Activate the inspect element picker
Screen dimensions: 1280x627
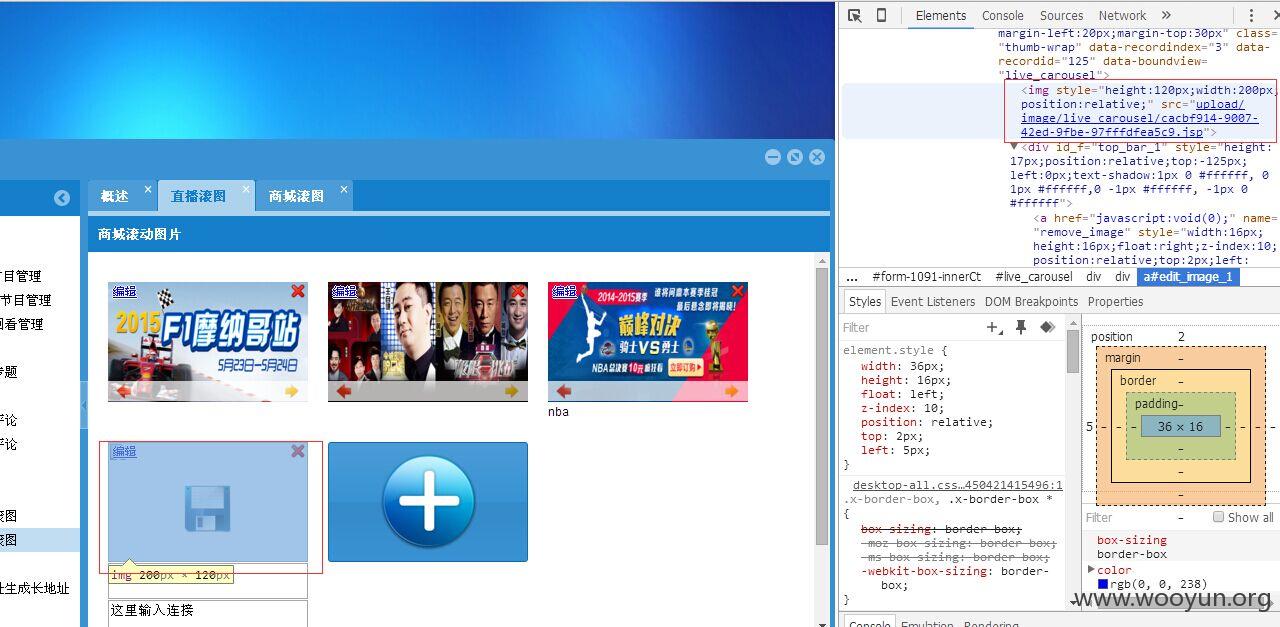tap(854, 15)
